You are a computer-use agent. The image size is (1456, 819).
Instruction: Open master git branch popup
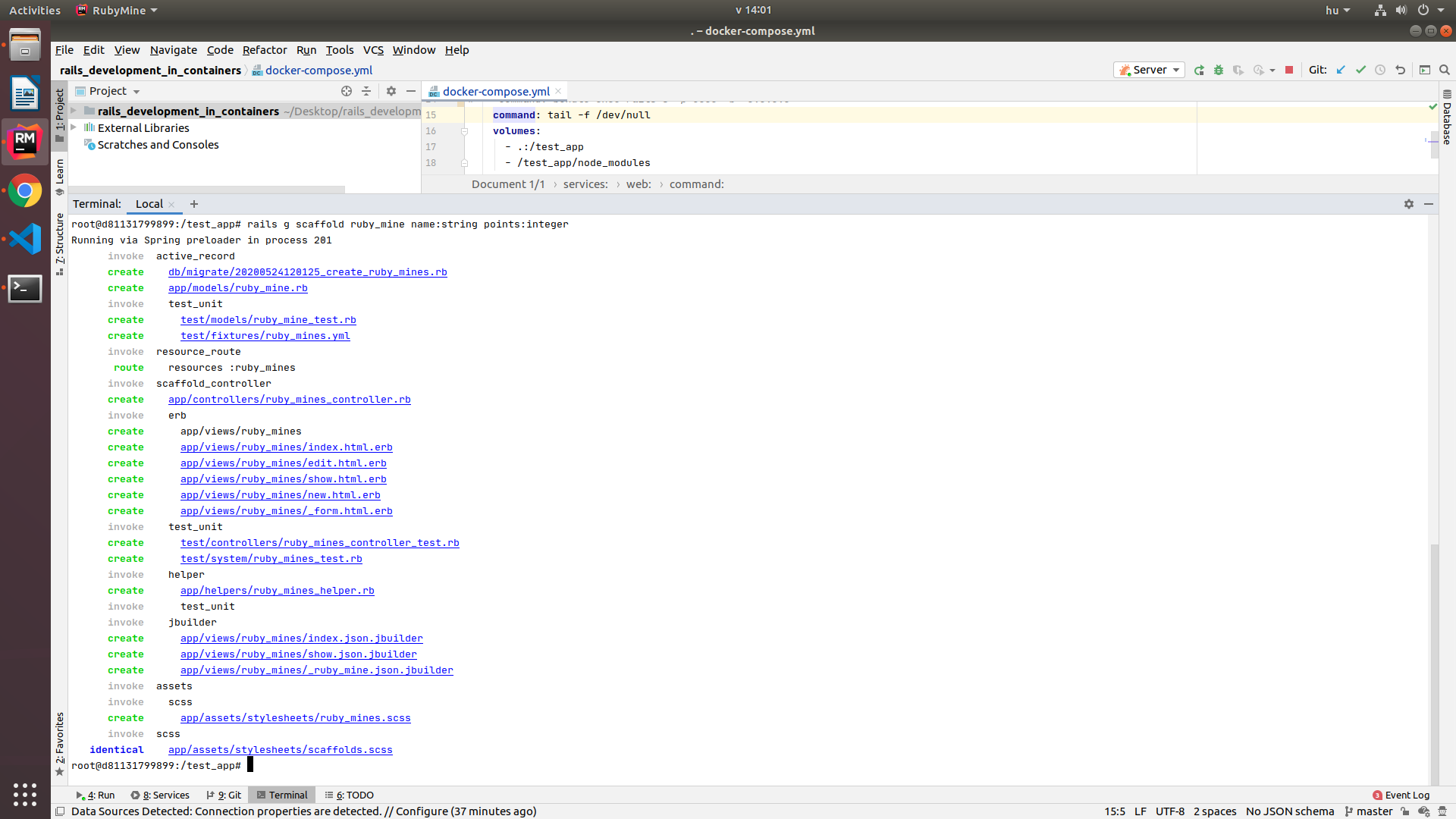coord(1369,811)
